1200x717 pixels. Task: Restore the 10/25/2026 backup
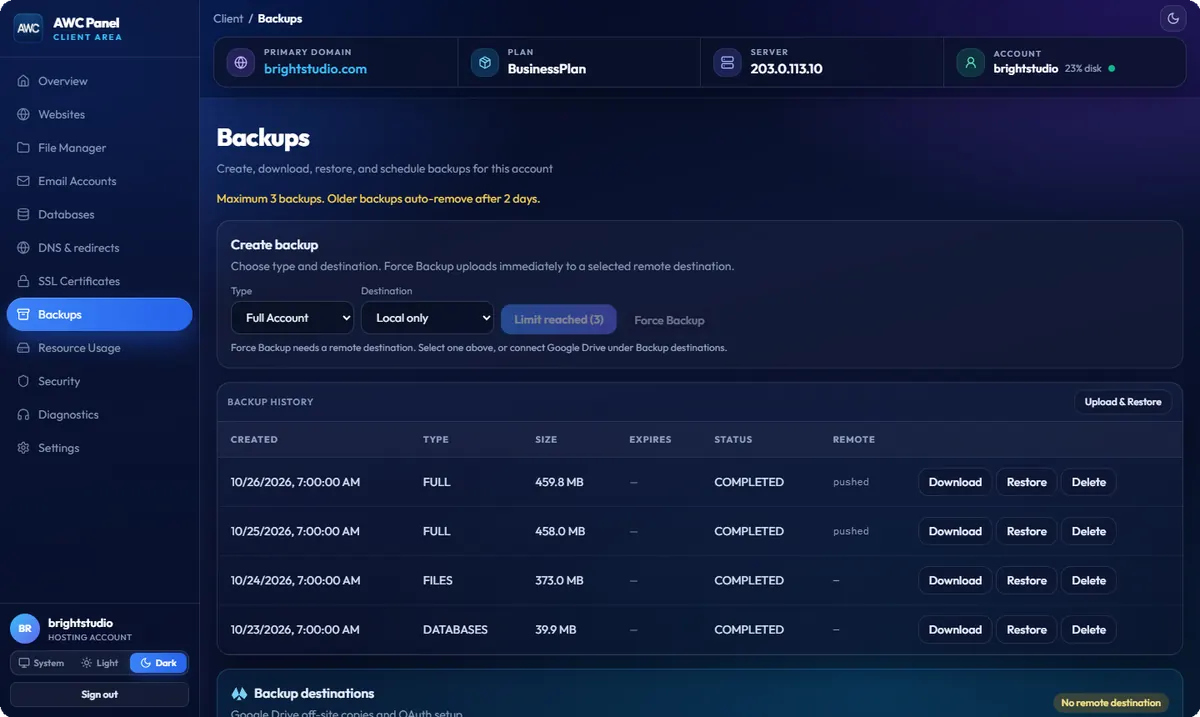[1026, 531]
